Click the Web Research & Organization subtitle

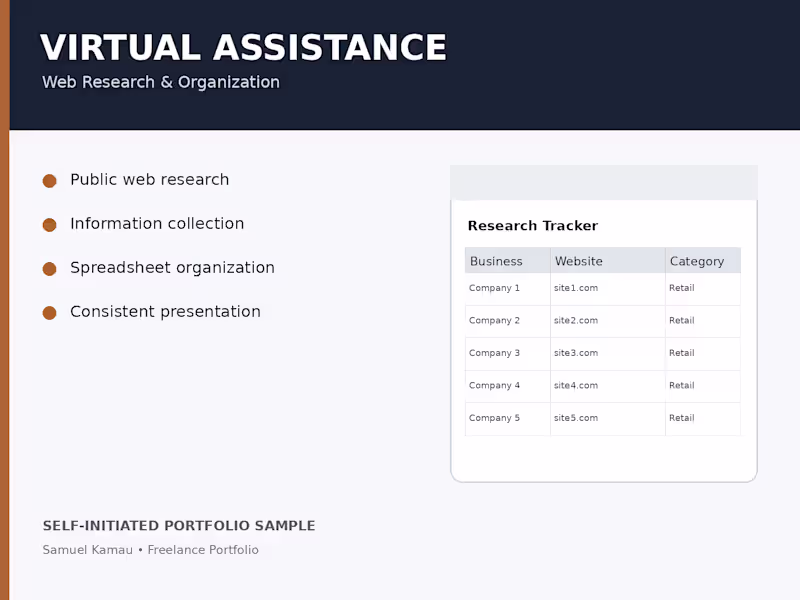point(161,82)
